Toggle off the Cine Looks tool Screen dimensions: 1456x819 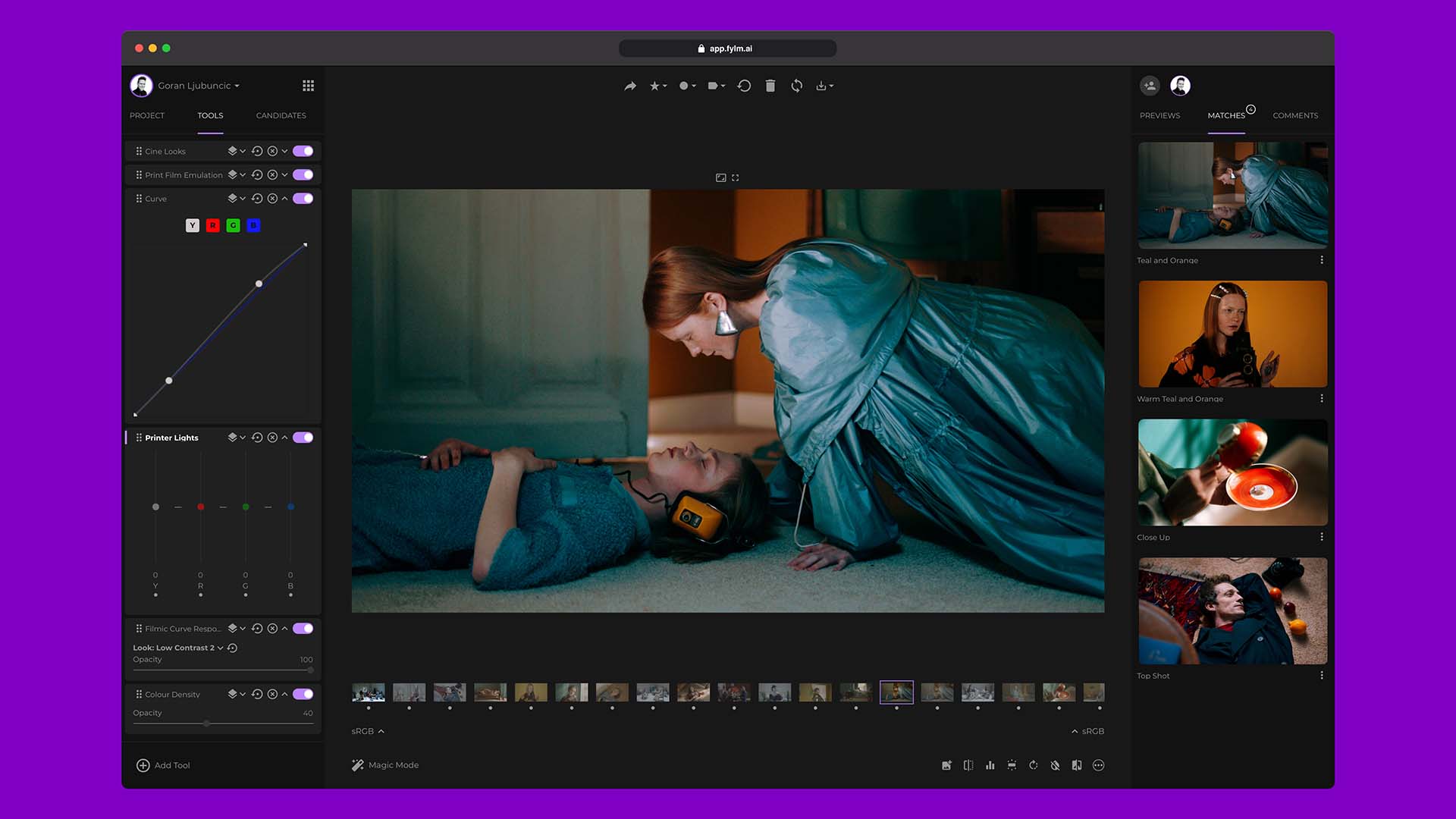(x=303, y=151)
